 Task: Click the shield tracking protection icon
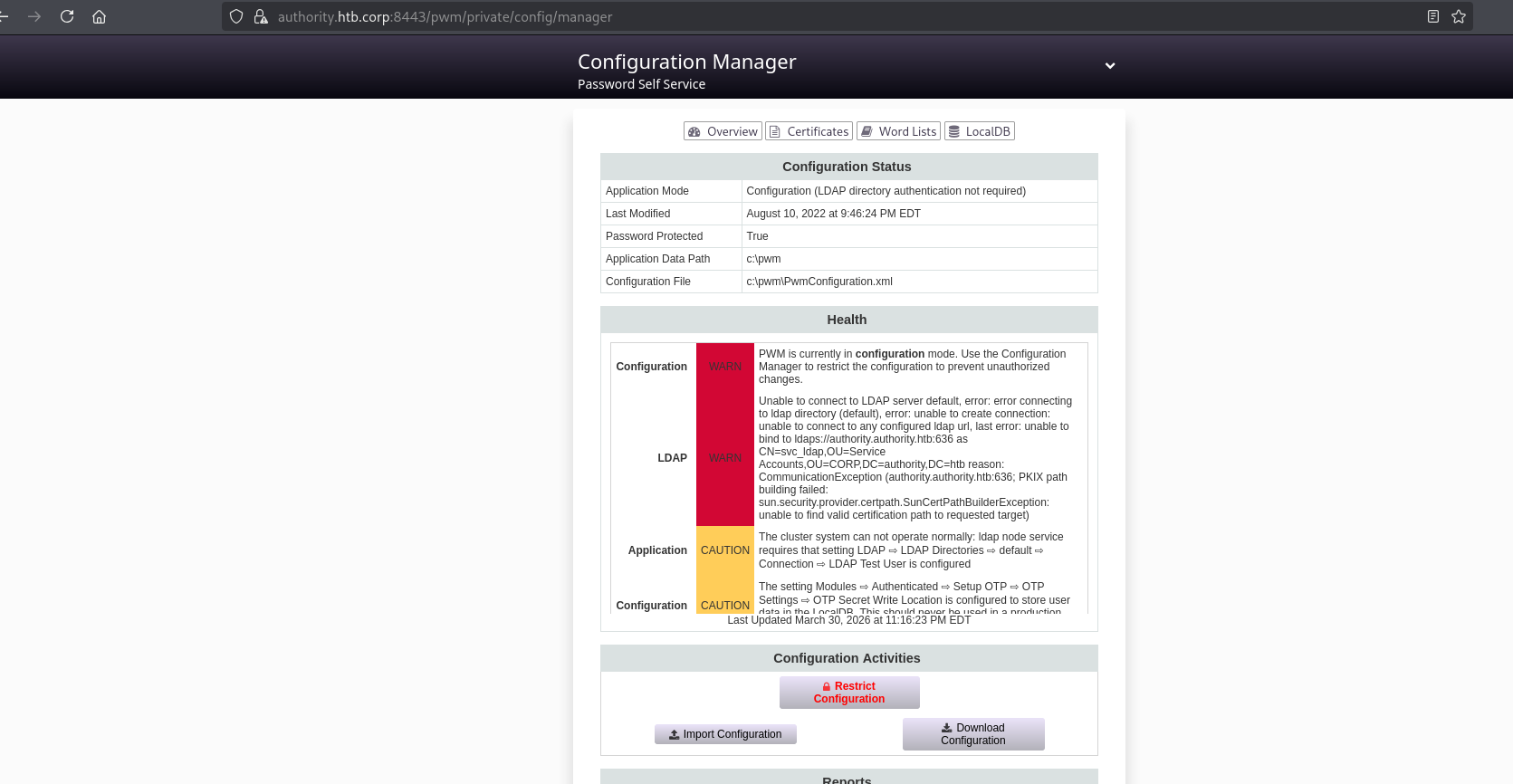[236, 16]
